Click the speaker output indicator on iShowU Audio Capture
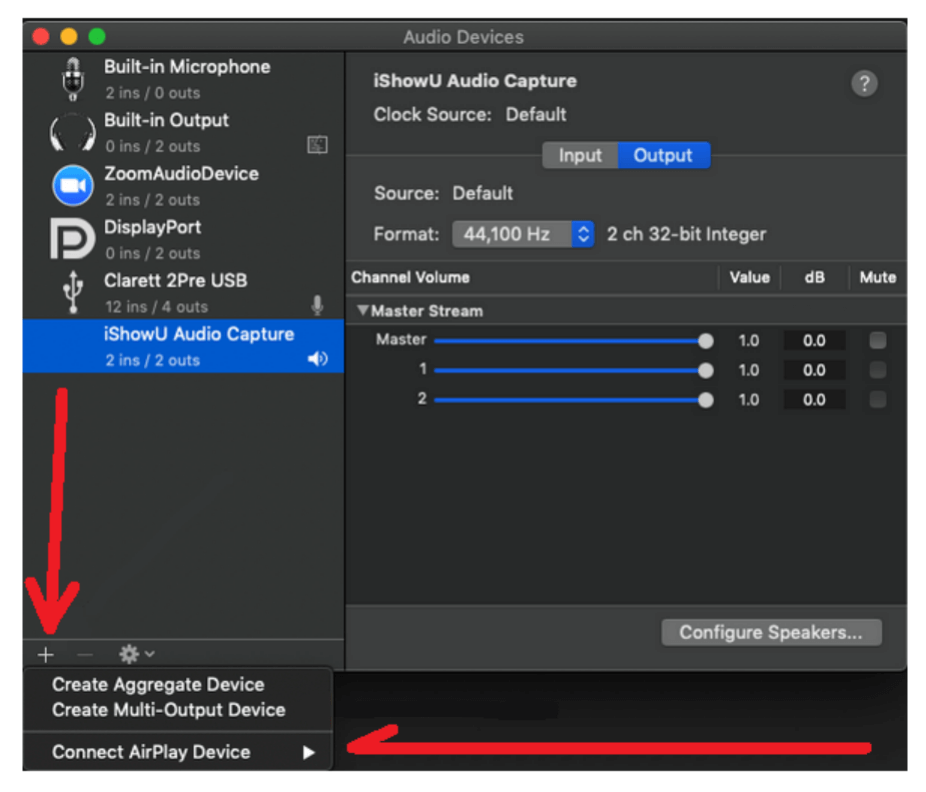Screen dimensions: 926x792 tap(318, 358)
